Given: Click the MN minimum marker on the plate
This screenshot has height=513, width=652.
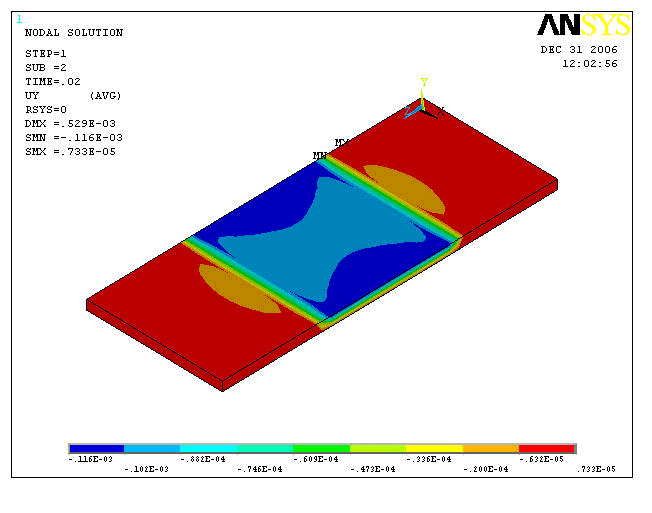Looking at the screenshot, I should pyautogui.click(x=320, y=156).
